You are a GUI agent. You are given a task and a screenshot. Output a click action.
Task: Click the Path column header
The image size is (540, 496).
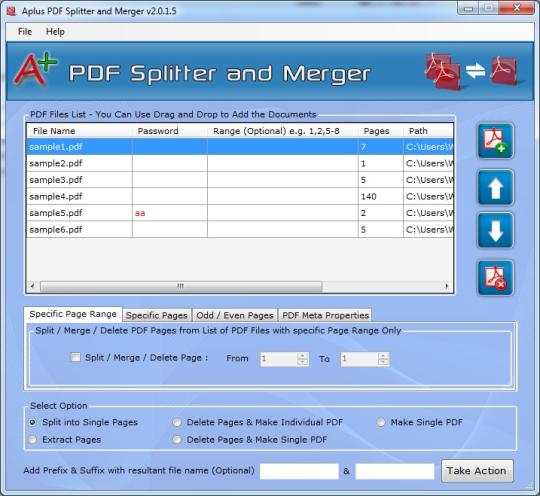point(428,131)
